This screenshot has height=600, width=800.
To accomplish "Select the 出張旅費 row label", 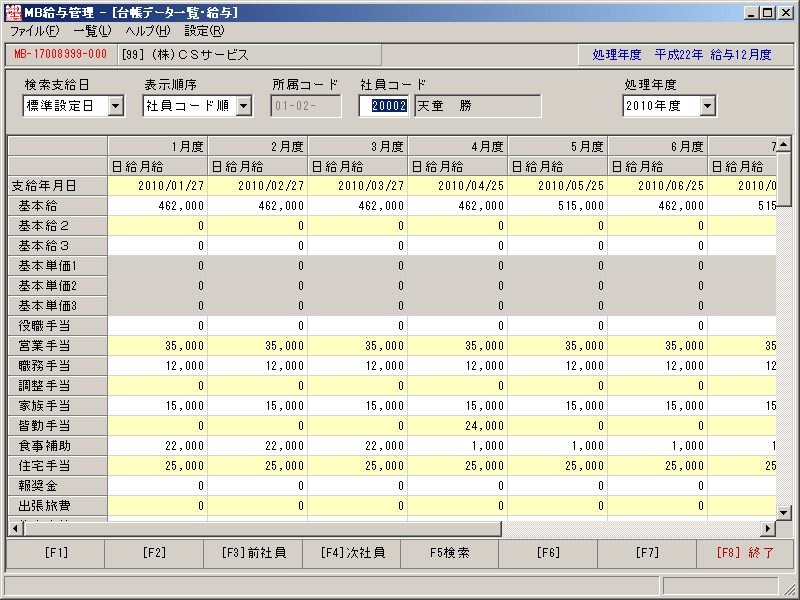I will [x=58, y=506].
